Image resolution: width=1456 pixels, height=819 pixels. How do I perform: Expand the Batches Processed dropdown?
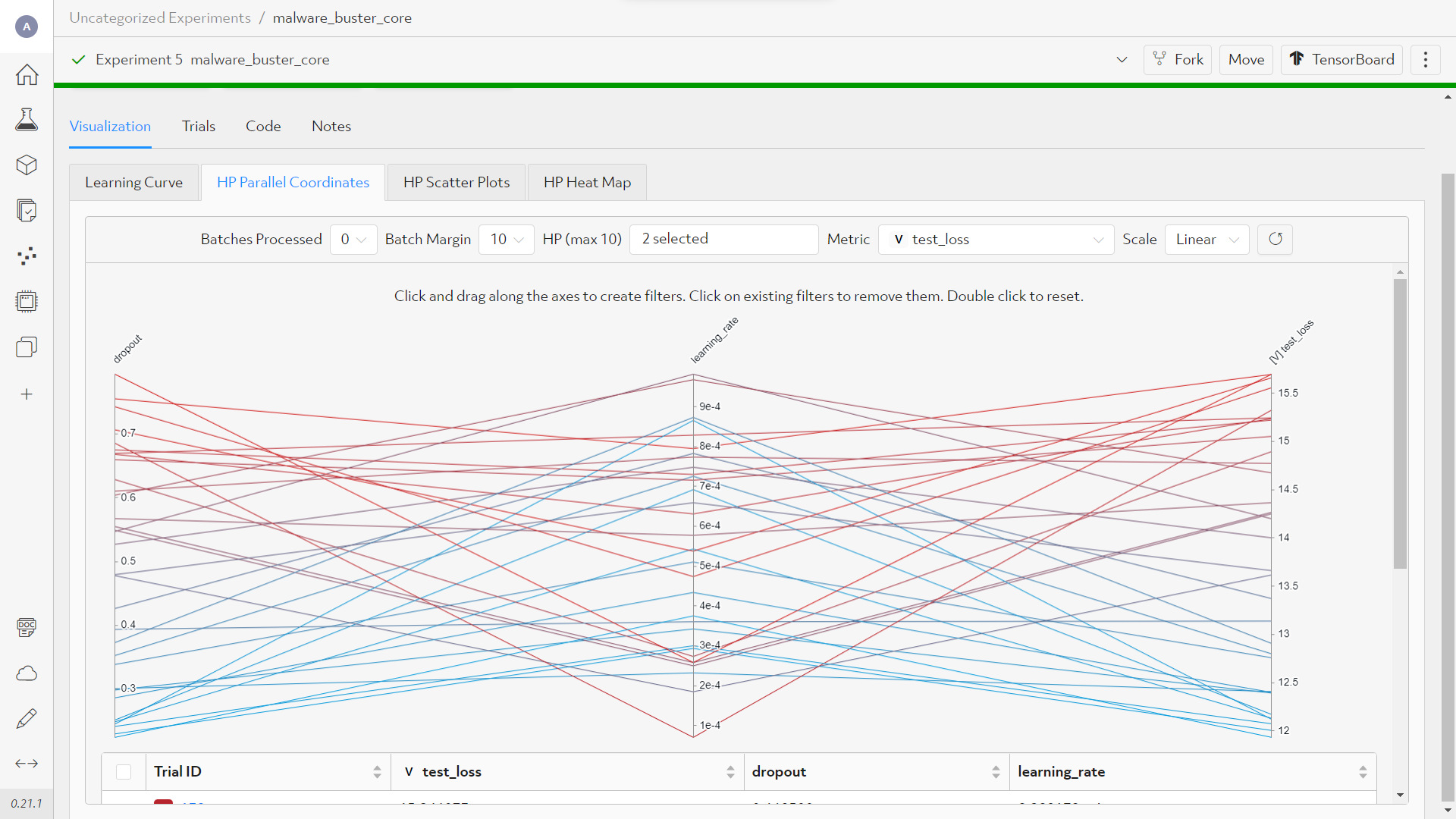pos(353,240)
